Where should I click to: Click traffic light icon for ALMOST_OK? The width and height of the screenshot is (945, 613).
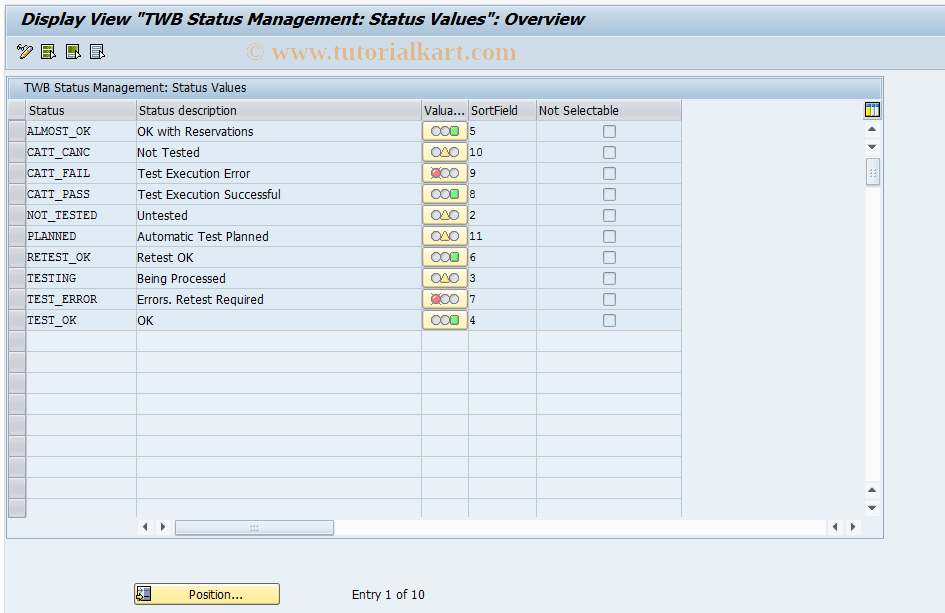tap(445, 131)
